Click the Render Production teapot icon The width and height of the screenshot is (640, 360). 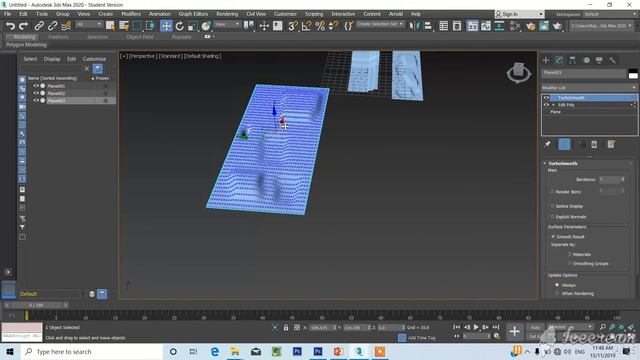pos(558,26)
